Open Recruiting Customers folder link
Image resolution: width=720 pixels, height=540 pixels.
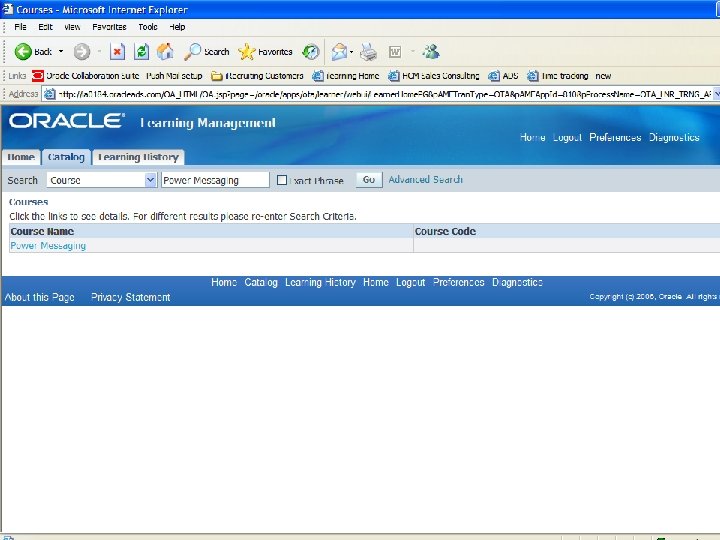[257, 76]
